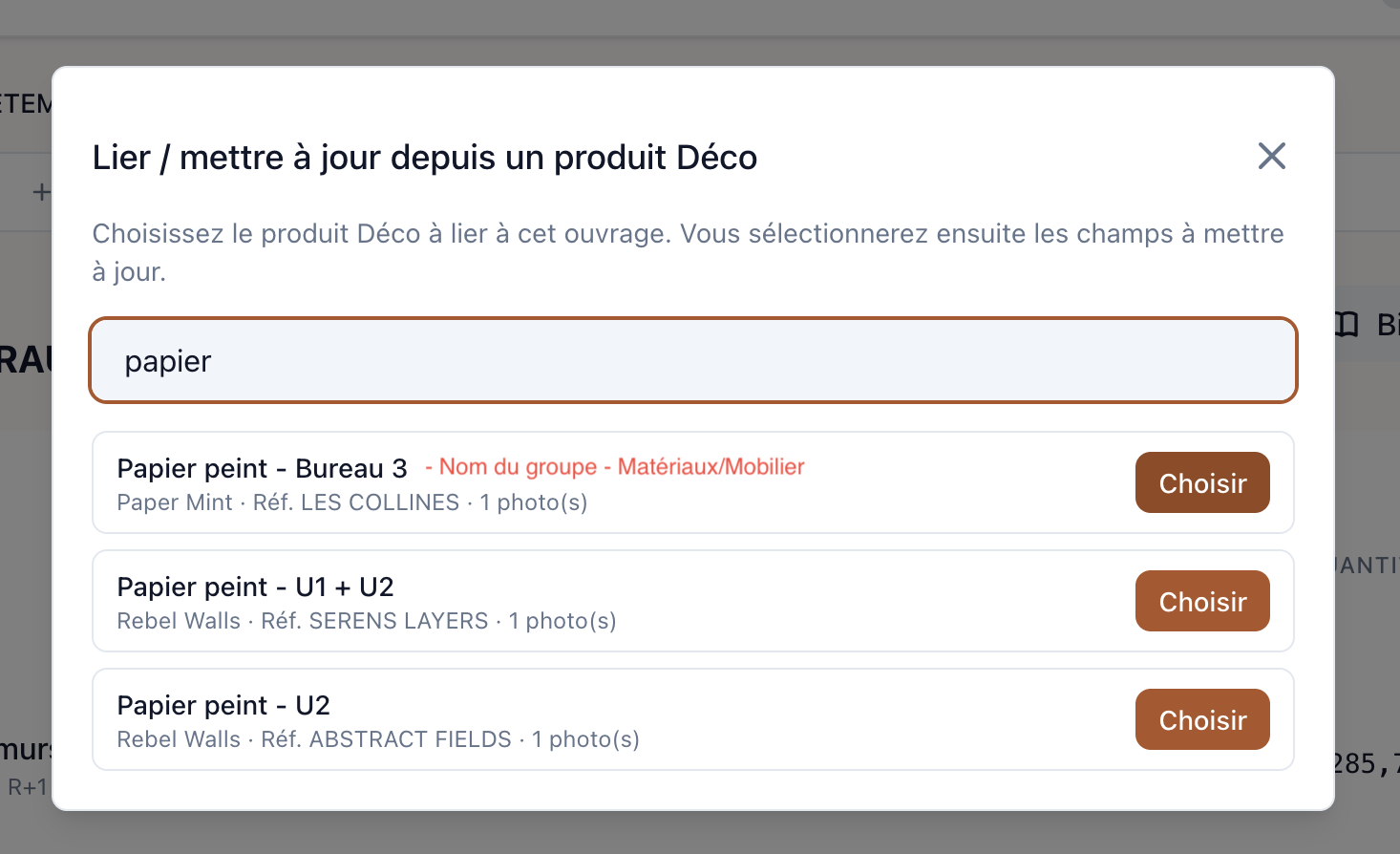Screen dimensions: 1400x854
Task: Click the "Paper Mint · Réf. LES COLLINES" details
Action: click(288, 502)
